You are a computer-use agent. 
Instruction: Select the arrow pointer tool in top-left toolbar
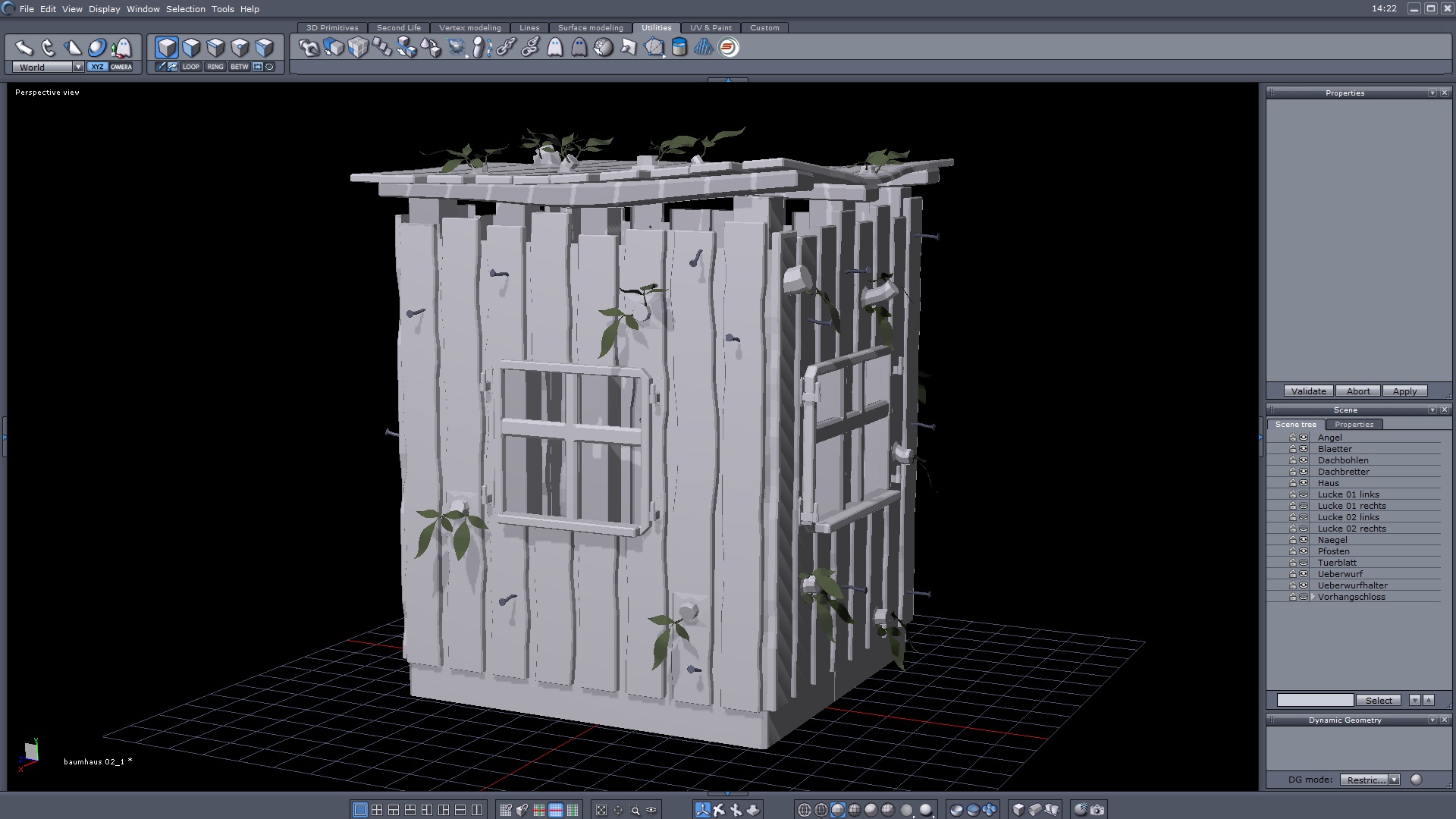[x=24, y=48]
